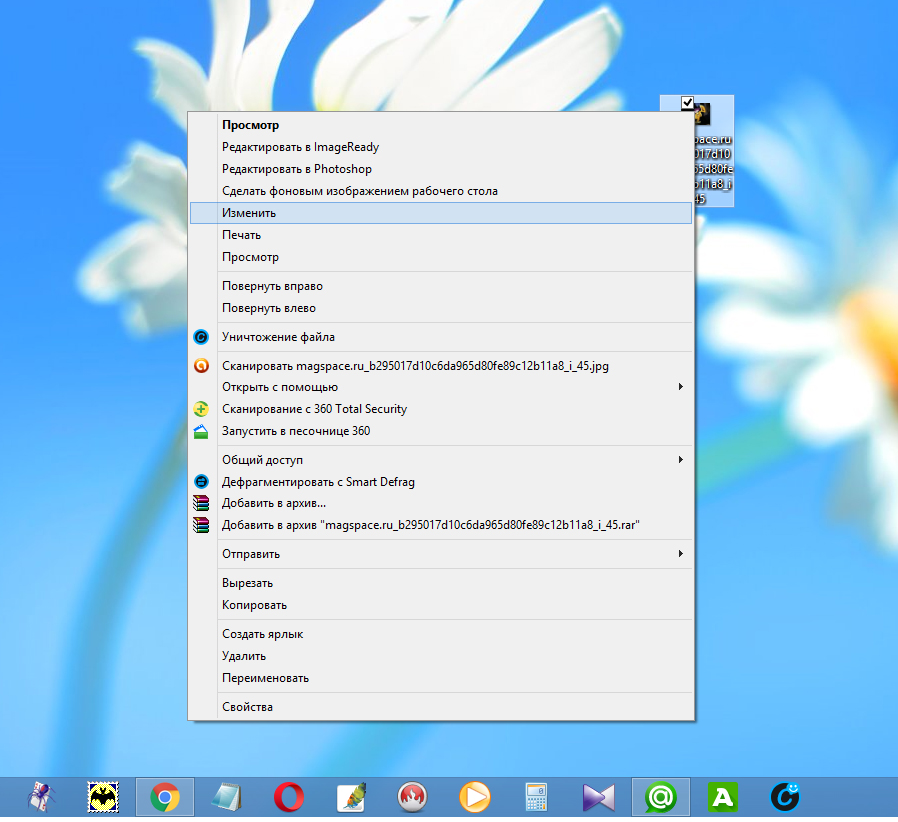Expand the Отправить submenu

click(x=680, y=554)
